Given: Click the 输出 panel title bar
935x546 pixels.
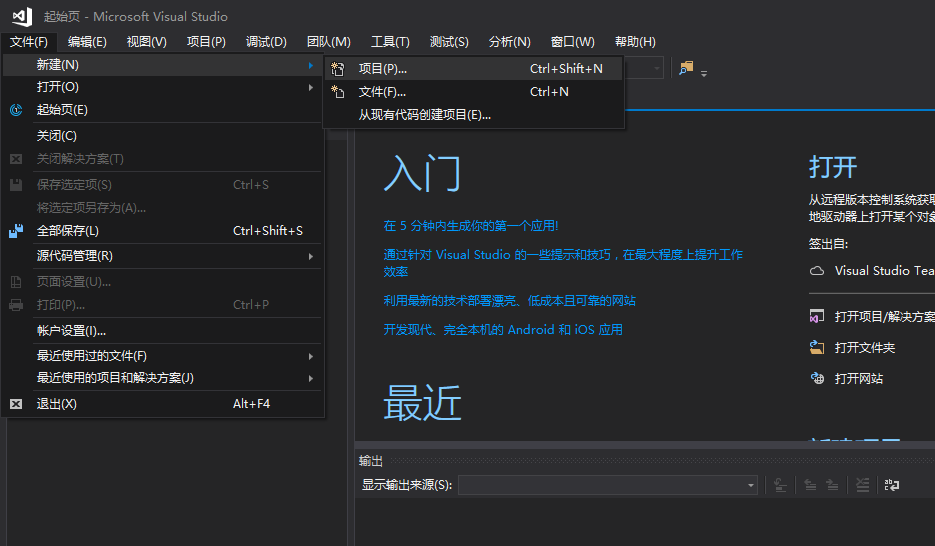Looking at the screenshot, I should [x=645, y=461].
